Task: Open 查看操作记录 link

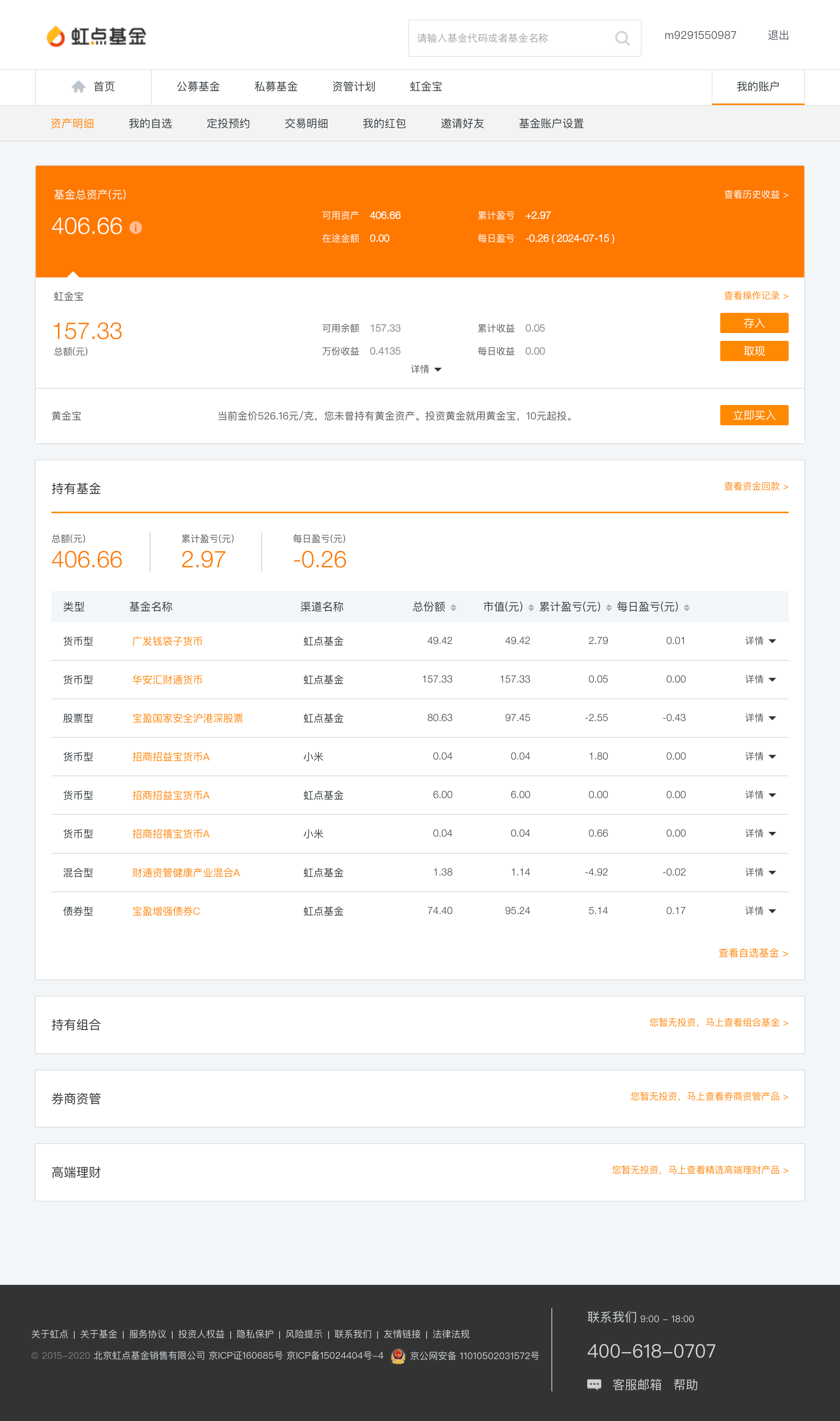Action: pyautogui.click(x=756, y=296)
